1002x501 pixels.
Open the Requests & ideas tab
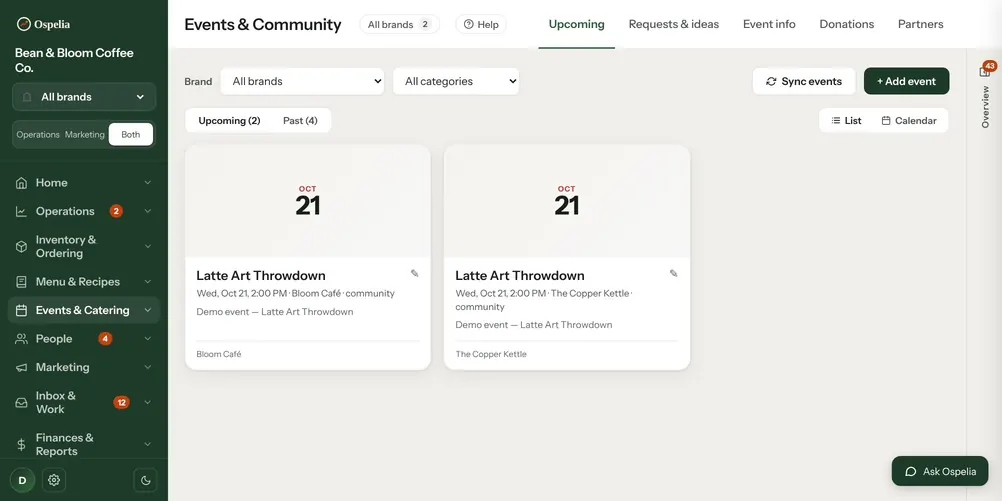coord(674,24)
